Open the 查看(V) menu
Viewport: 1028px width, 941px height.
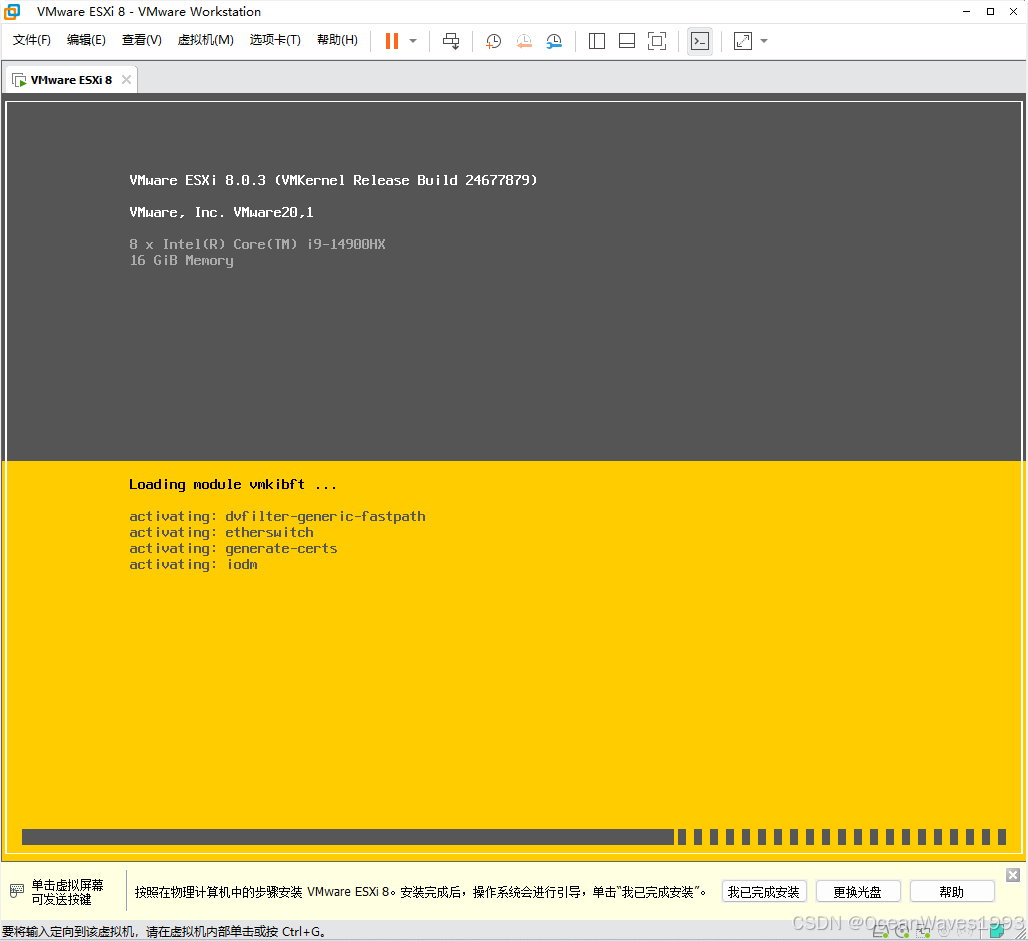142,40
